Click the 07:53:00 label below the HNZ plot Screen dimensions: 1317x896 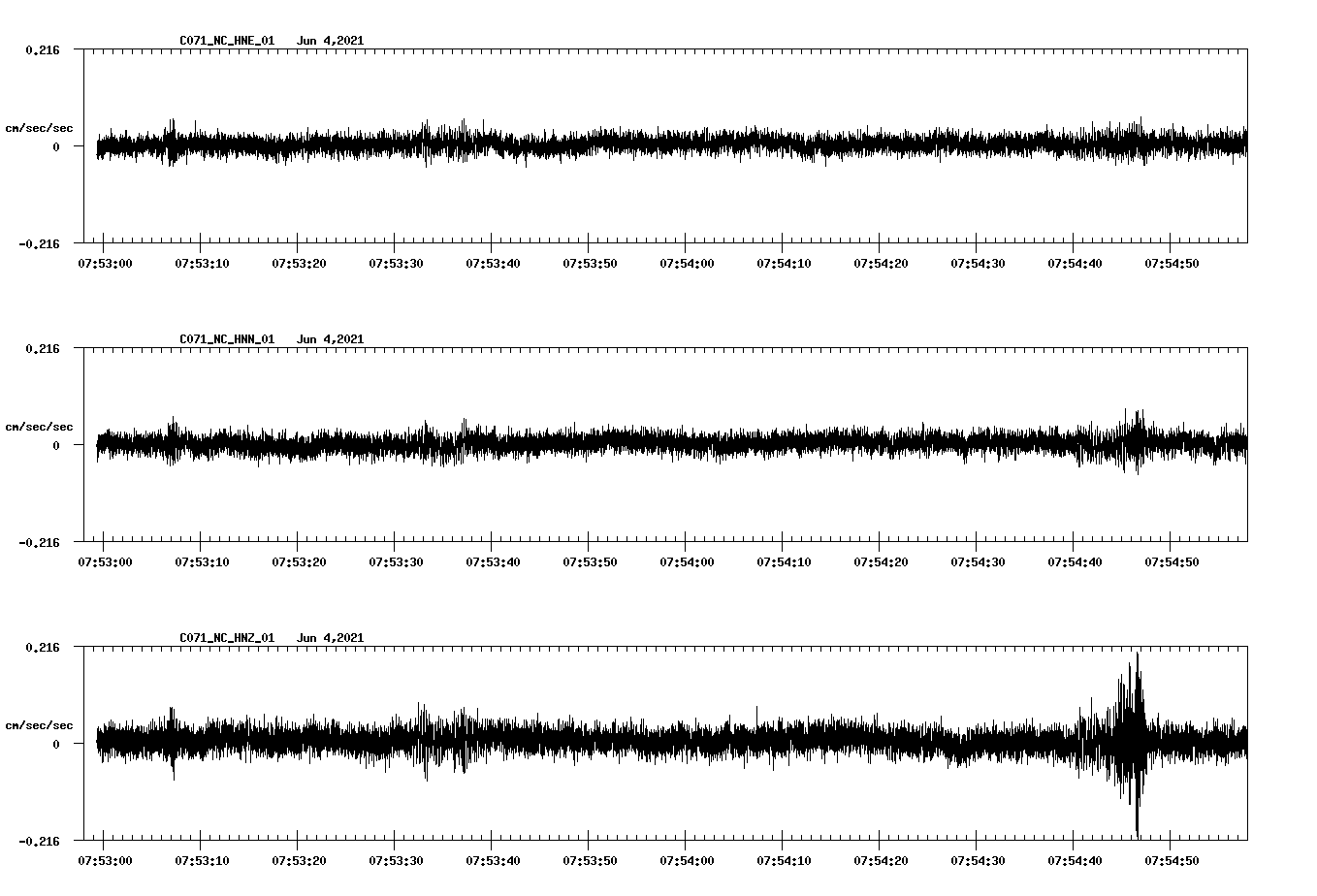(105, 860)
